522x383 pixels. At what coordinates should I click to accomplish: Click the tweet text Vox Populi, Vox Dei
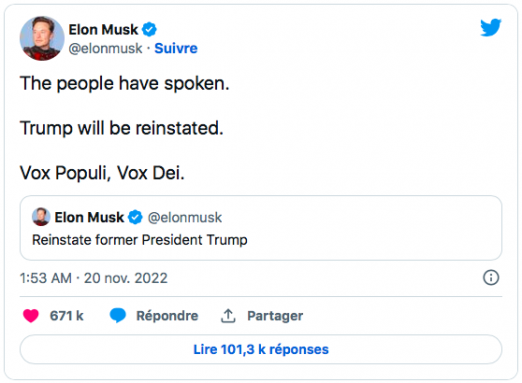102,173
